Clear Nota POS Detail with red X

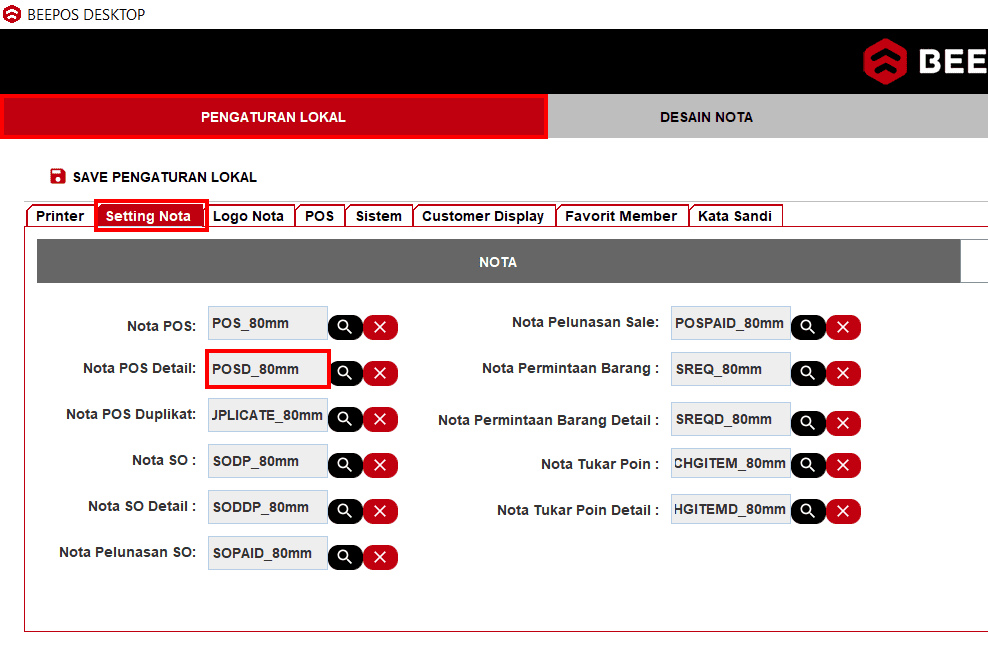pyautogui.click(x=380, y=373)
